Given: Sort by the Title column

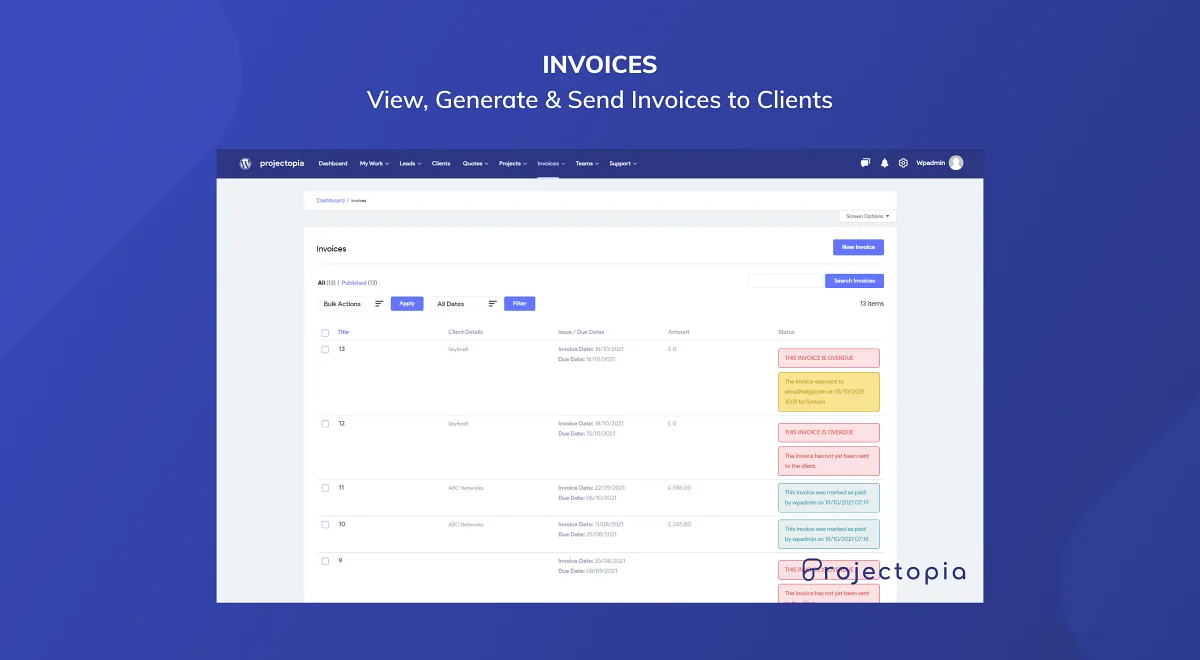Looking at the screenshot, I should pyautogui.click(x=343, y=332).
